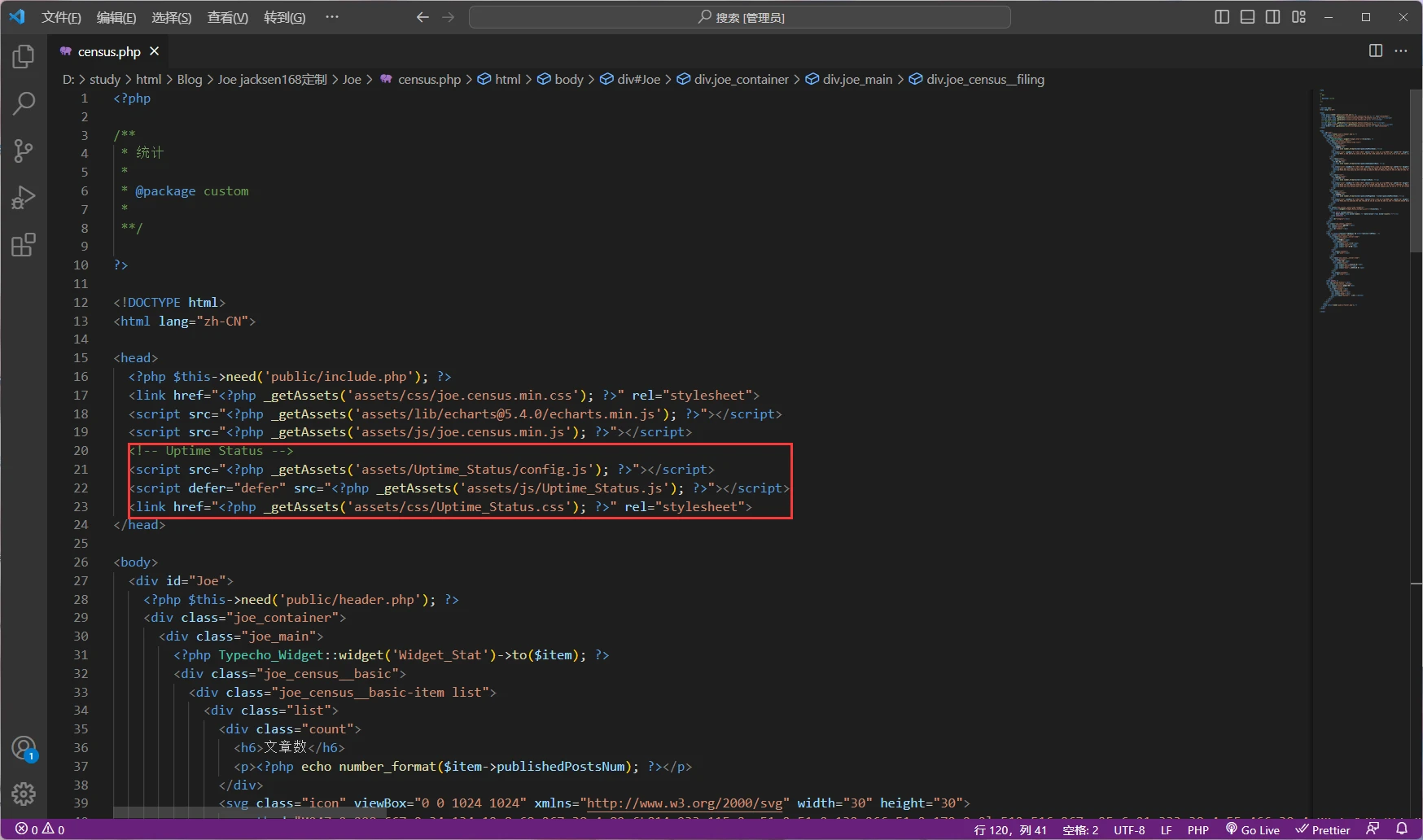Image resolution: width=1423 pixels, height=840 pixels.
Task: Open the notifications bell icon
Action: [x=1402, y=829]
